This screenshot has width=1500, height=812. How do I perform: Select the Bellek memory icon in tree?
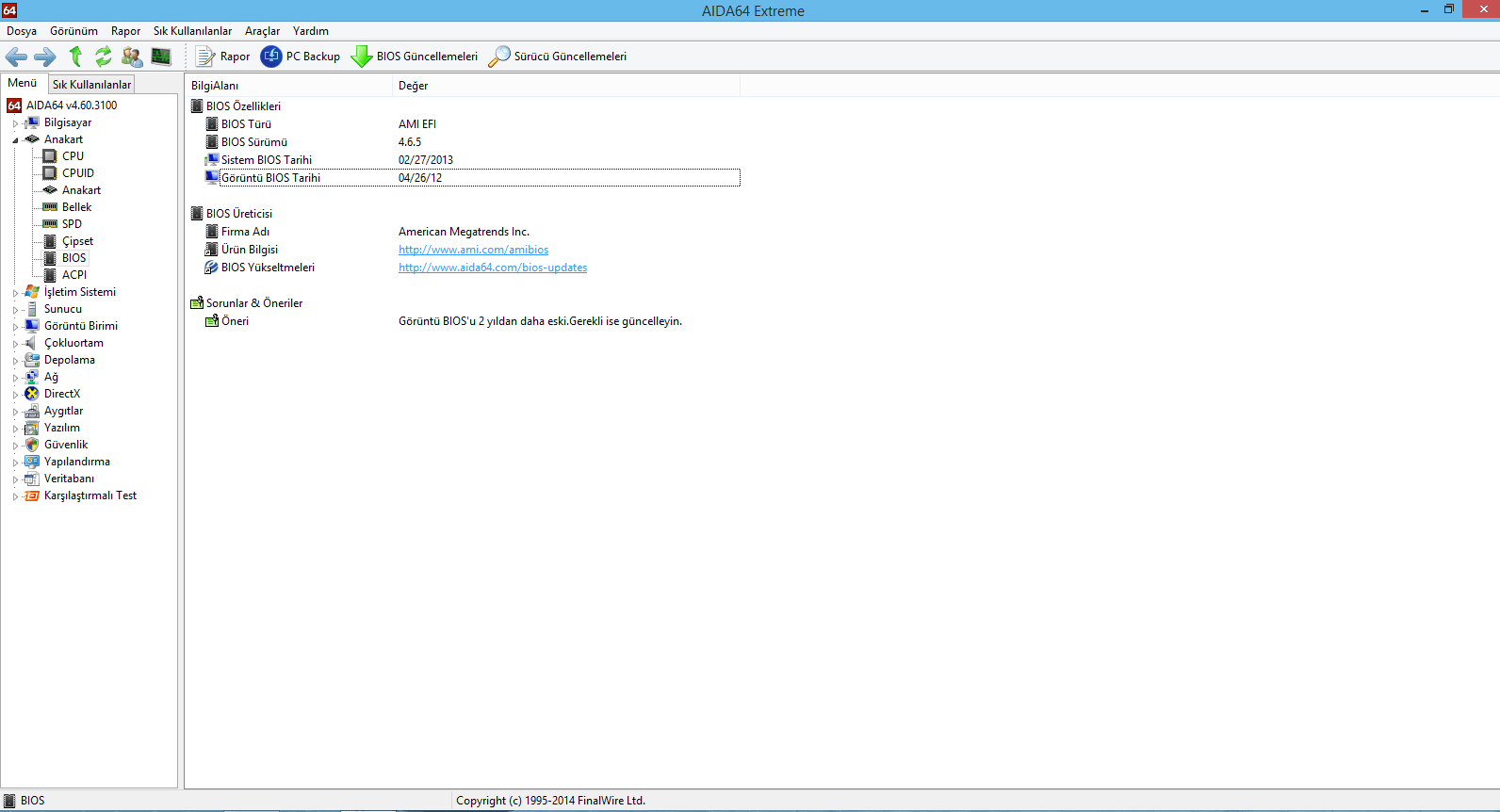(51, 207)
